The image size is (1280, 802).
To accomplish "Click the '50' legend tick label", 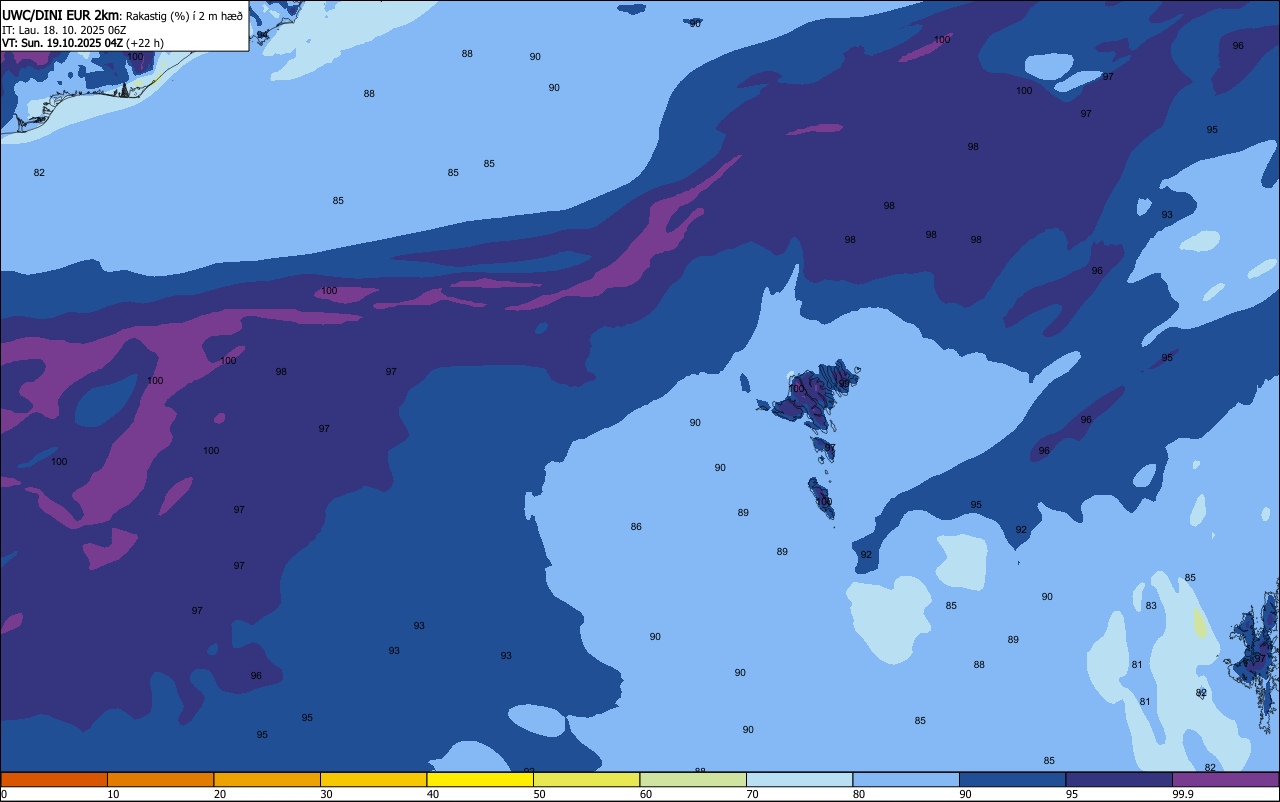I will pos(539,794).
